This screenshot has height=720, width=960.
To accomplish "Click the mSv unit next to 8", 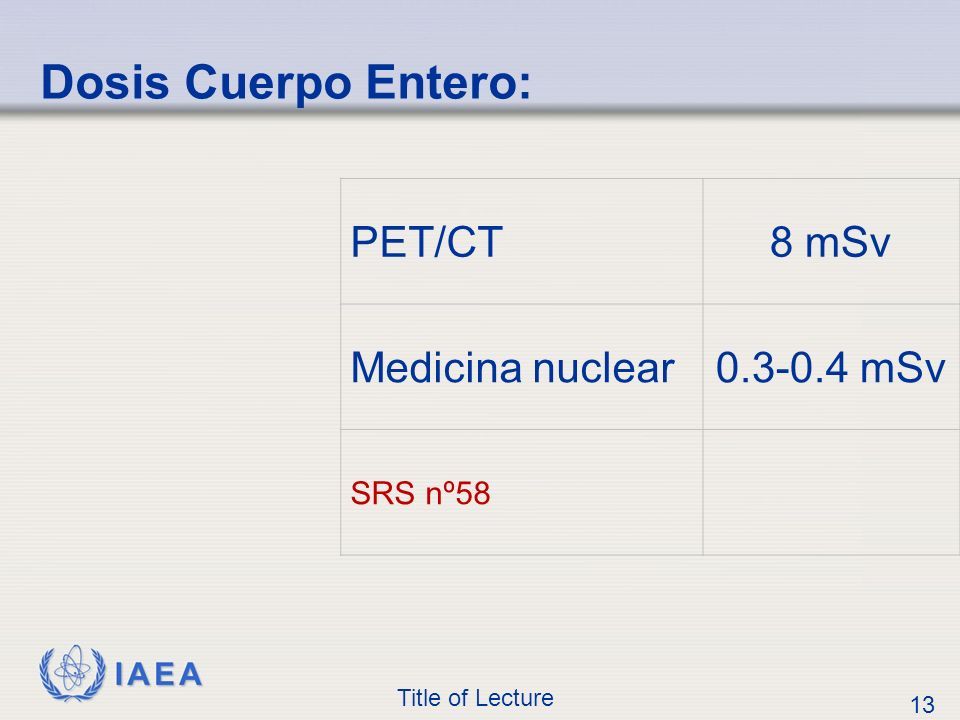I will pyautogui.click(x=847, y=242).
